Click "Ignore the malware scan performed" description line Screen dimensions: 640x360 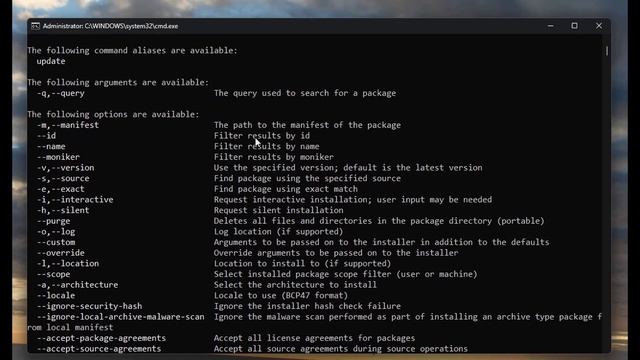coord(408,316)
